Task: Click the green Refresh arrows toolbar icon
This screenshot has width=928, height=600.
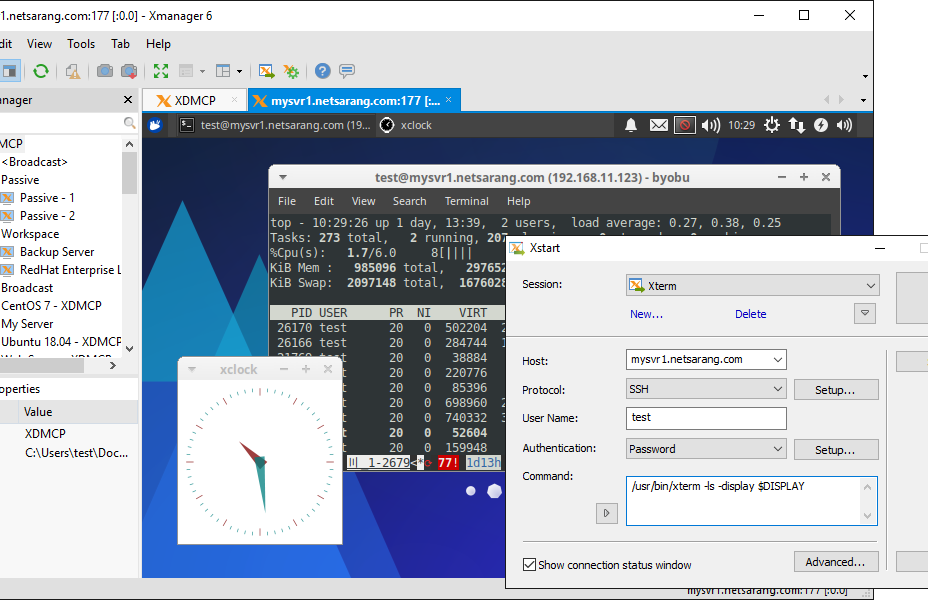Action: click(41, 71)
